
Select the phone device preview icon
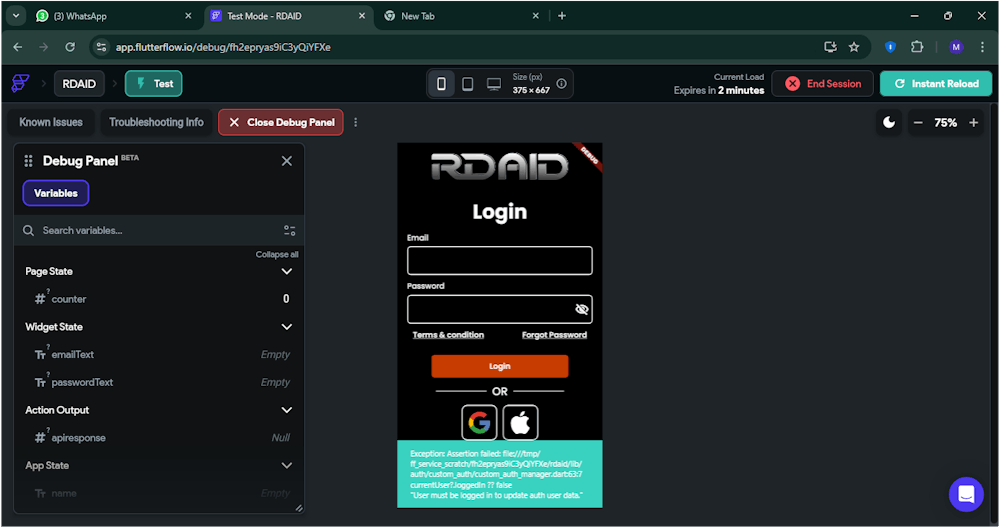[441, 84]
